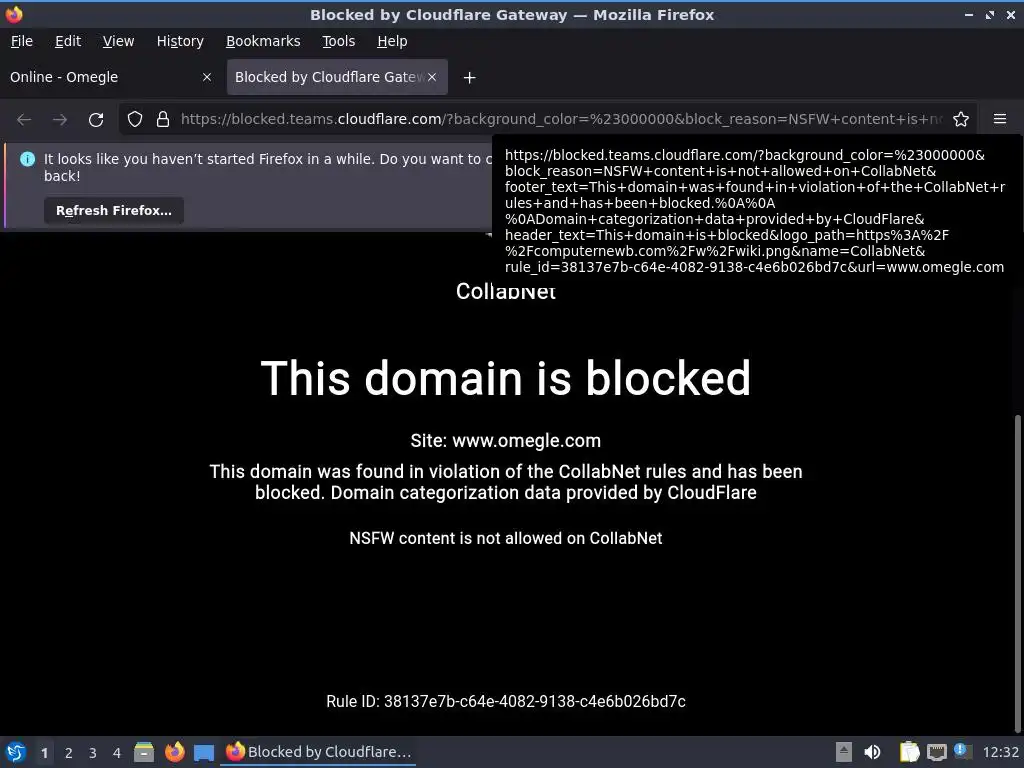This screenshot has height=768, width=1024.
Task: Go back one page
Action: [24, 120]
